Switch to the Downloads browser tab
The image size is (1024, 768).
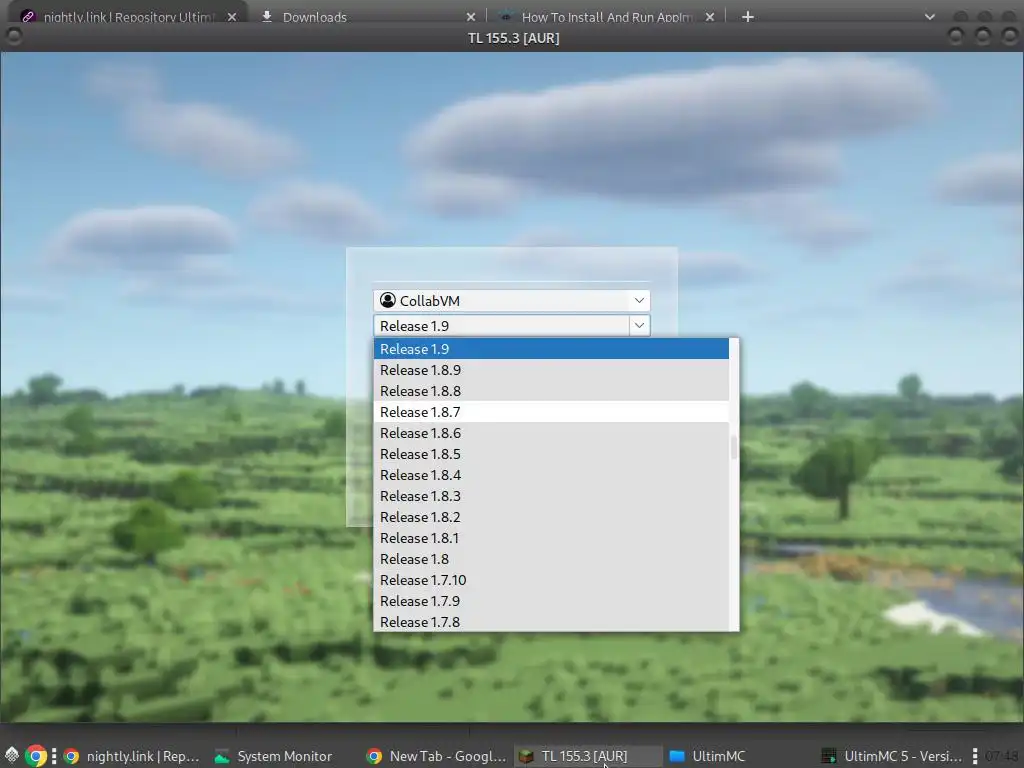314,17
